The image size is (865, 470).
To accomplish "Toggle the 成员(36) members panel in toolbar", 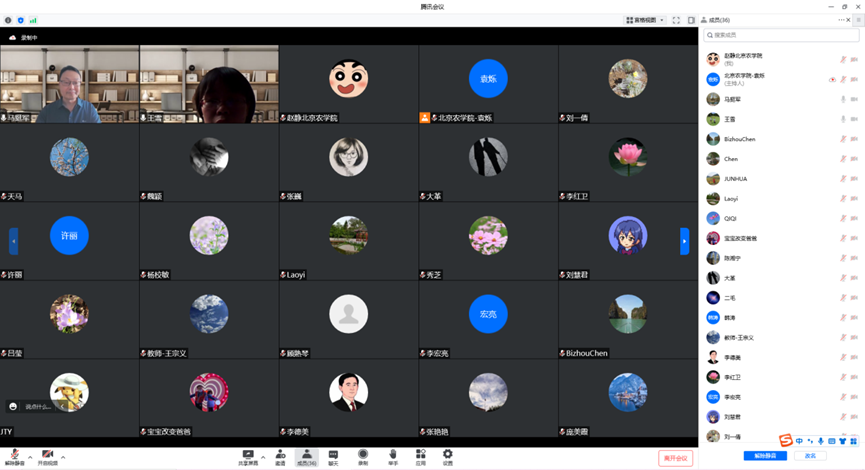I will [306, 456].
